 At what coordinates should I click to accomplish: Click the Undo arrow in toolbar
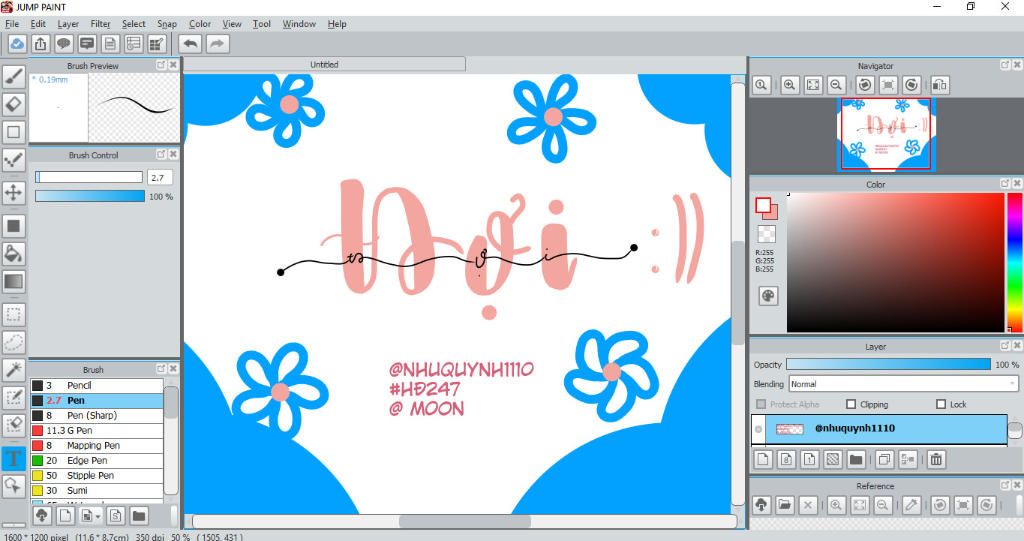click(190, 44)
